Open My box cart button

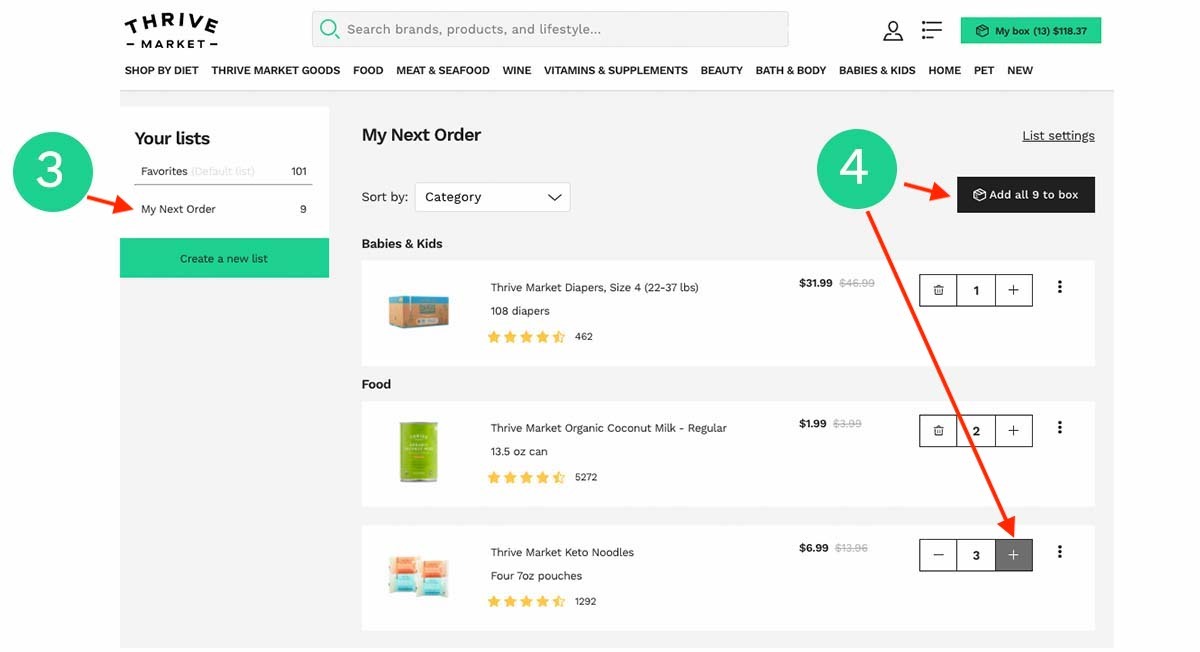(x=1031, y=31)
